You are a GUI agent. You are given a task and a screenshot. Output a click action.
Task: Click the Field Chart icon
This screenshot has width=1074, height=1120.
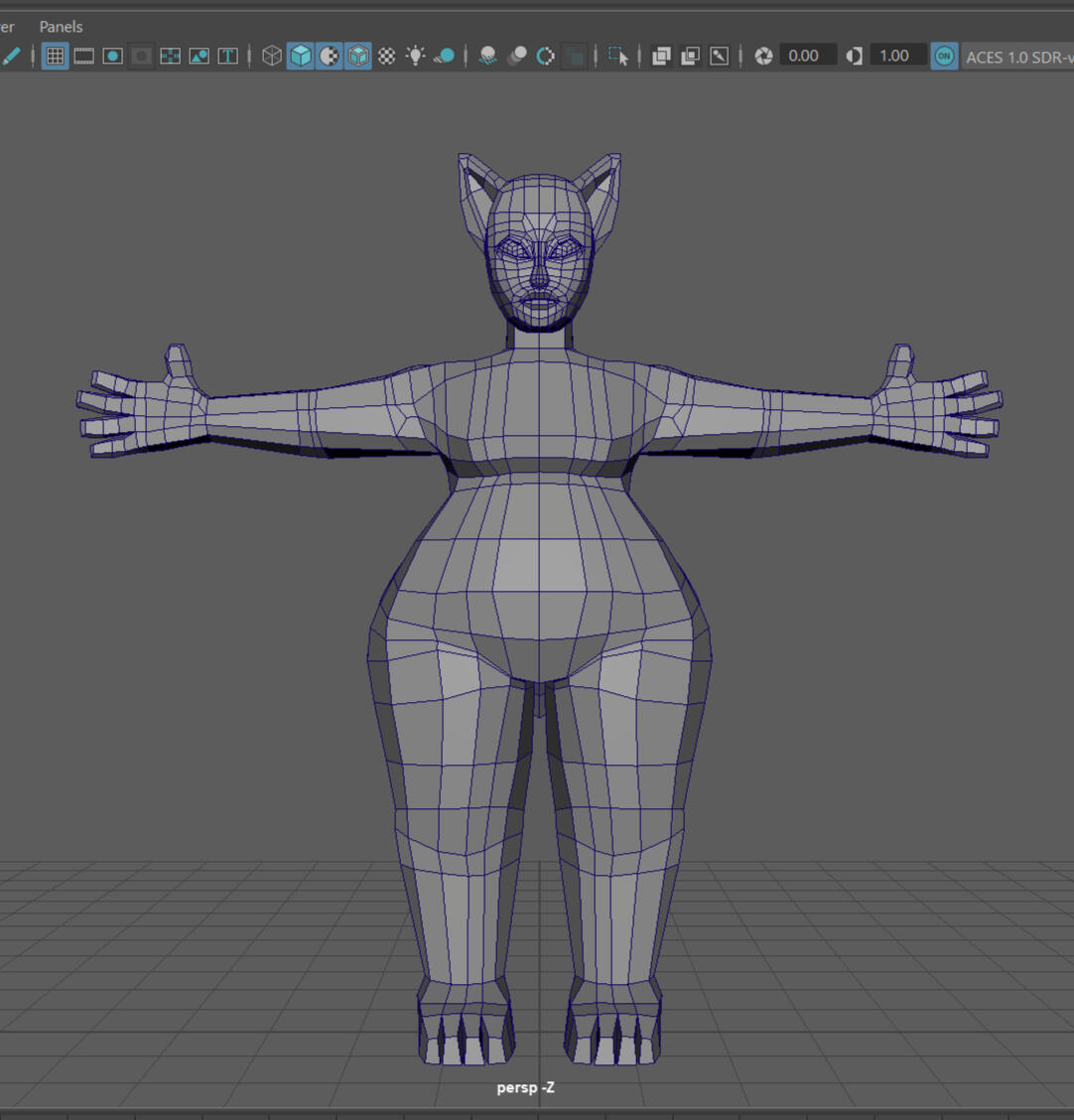[x=171, y=56]
